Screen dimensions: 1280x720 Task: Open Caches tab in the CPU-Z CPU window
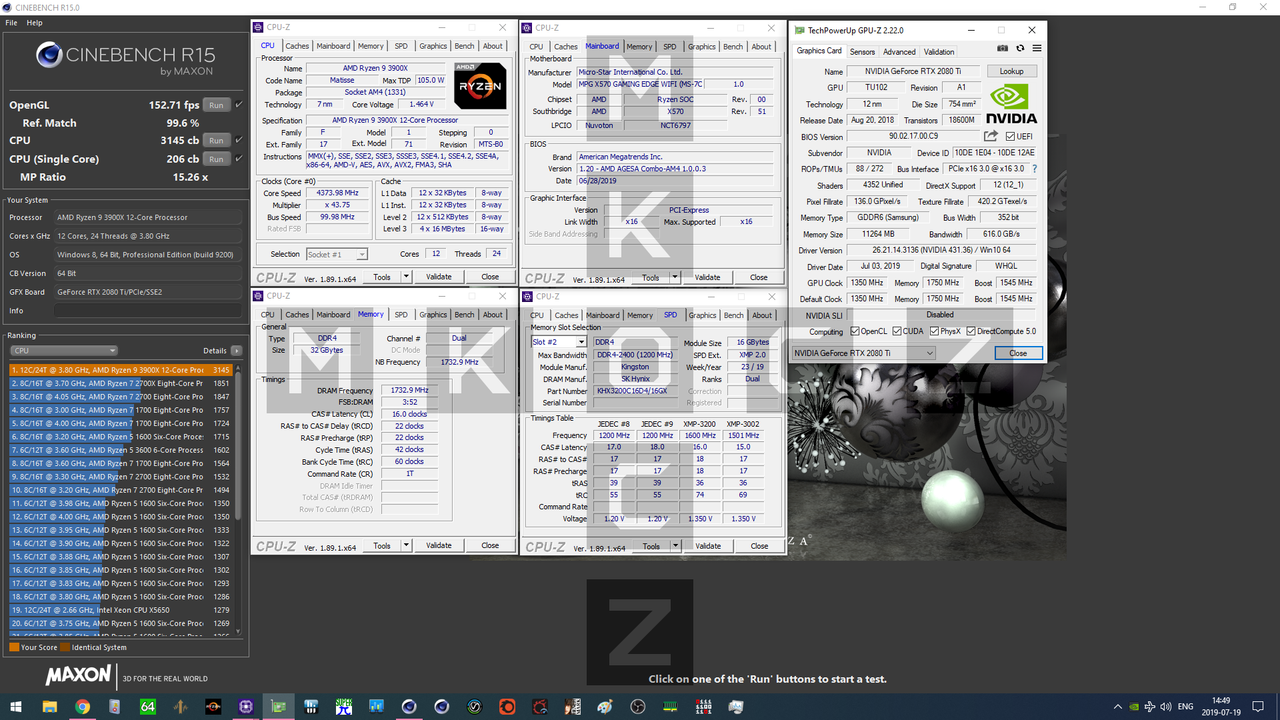297,46
